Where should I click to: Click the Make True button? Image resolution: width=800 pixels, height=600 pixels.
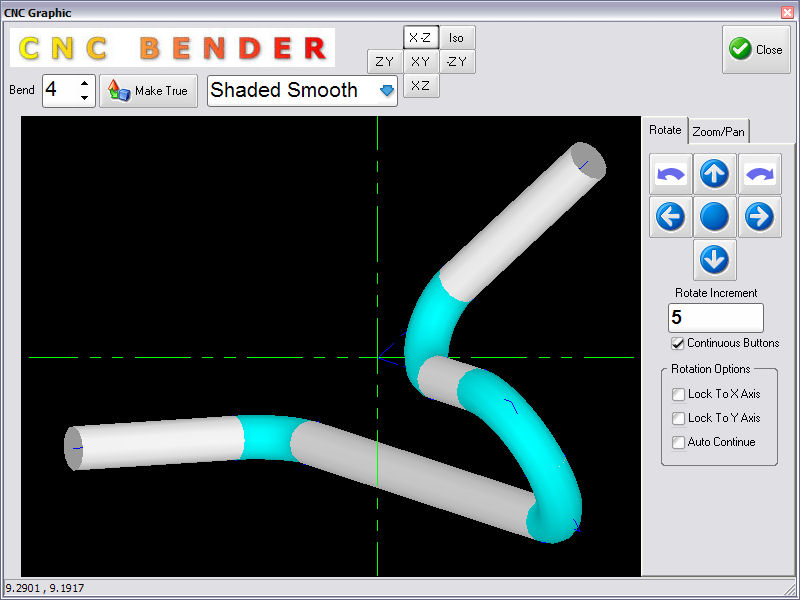149,91
